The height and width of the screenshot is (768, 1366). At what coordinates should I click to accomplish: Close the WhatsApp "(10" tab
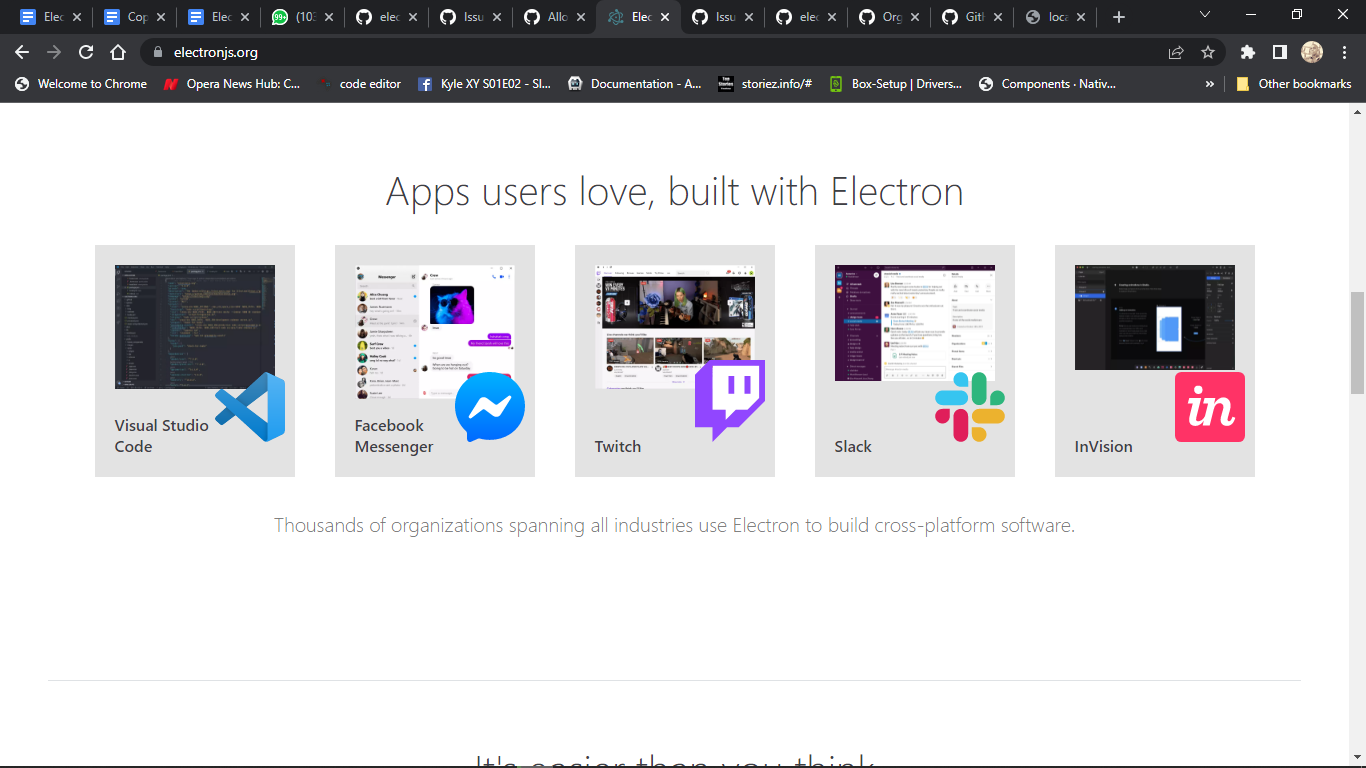[329, 17]
